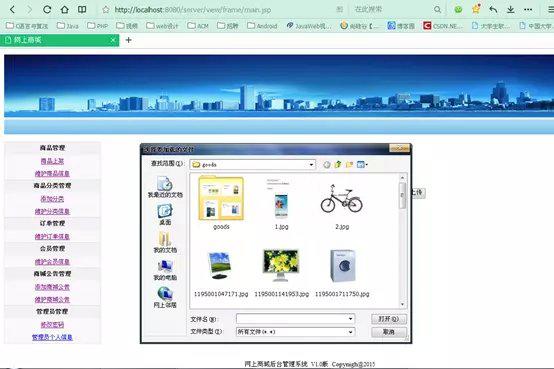Image resolution: width=554 pixels, height=369 pixels.
Task: Open the reading mode book icon
Action: point(82,10)
